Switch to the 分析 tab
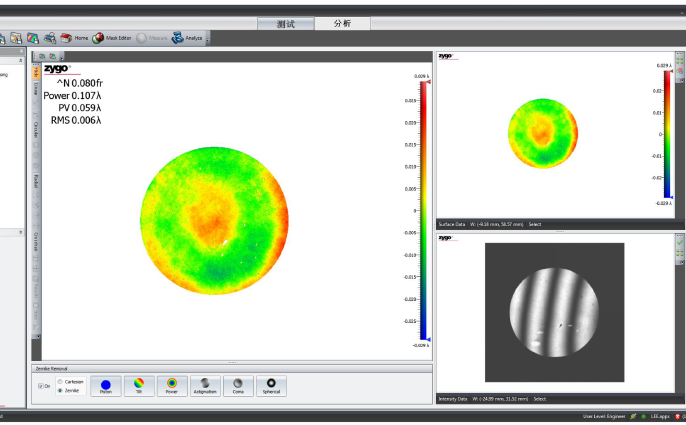Image resolution: width=686 pixels, height=425 pixels. click(342, 23)
